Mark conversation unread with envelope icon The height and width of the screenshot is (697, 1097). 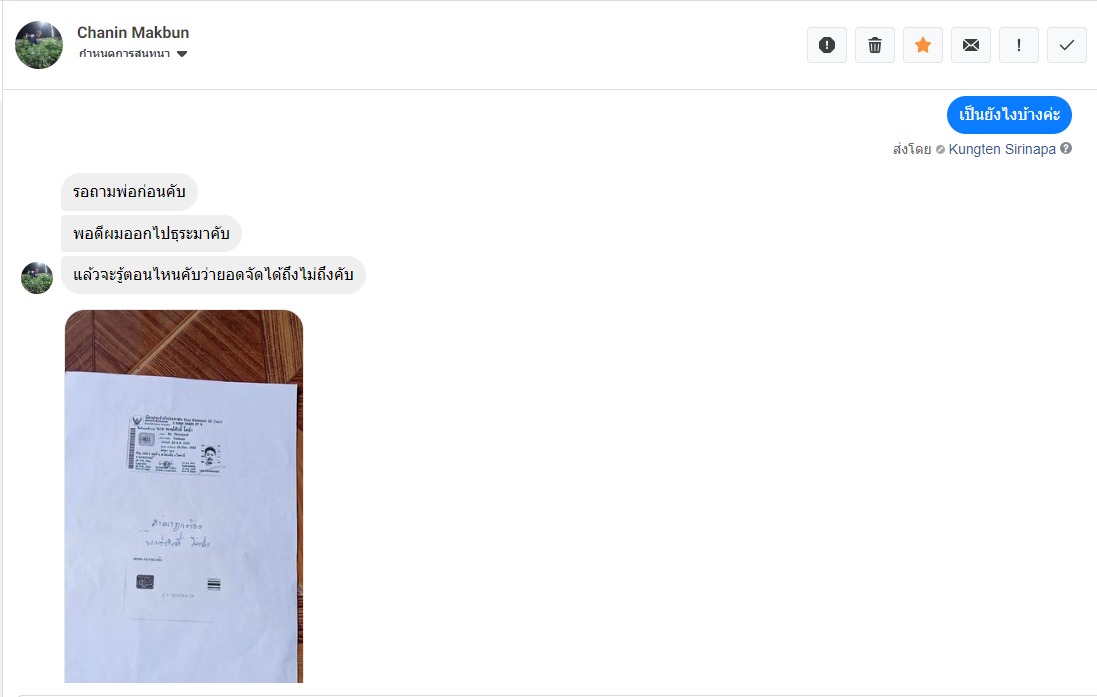pyautogui.click(x=970, y=45)
